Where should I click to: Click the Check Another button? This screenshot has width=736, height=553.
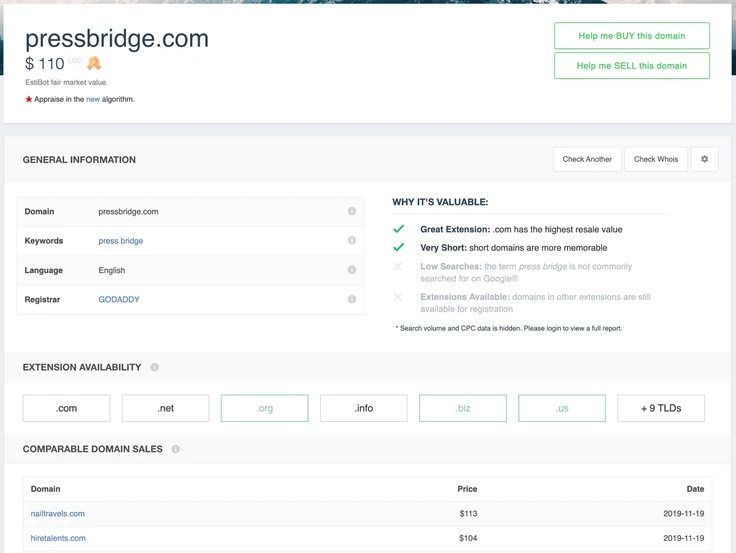coord(587,159)
